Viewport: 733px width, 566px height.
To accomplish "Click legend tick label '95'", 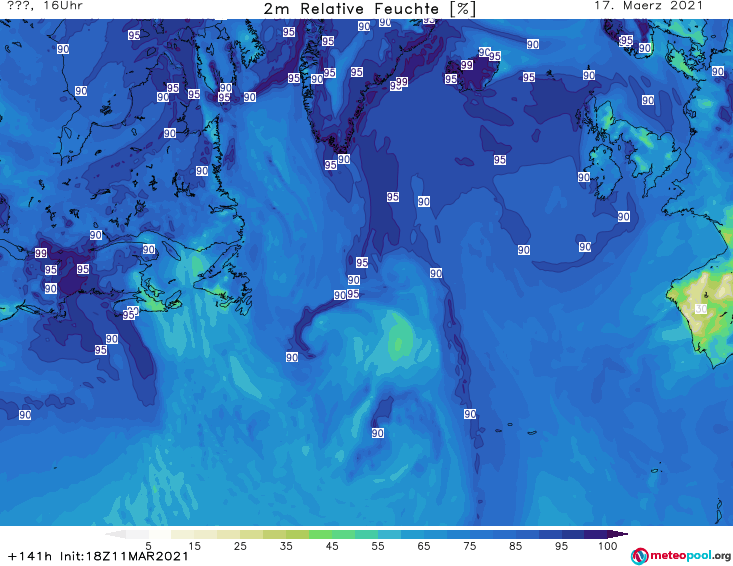I will point(561,546).
